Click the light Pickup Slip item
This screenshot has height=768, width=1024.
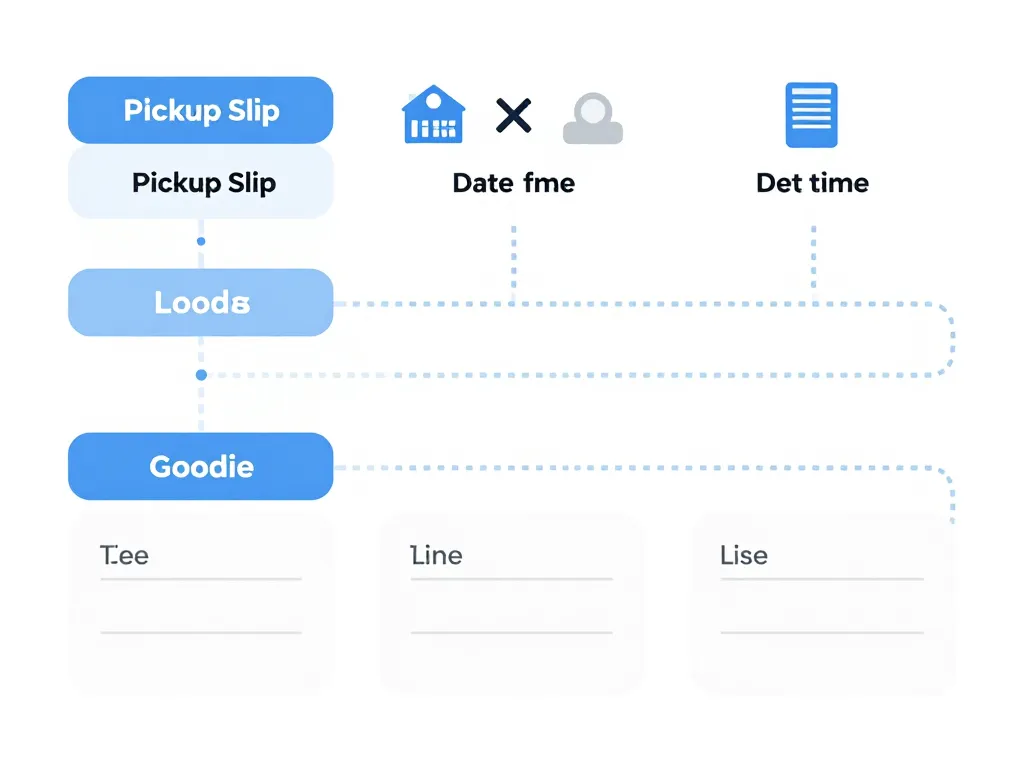pyautogui.click(x=201, y=183)
